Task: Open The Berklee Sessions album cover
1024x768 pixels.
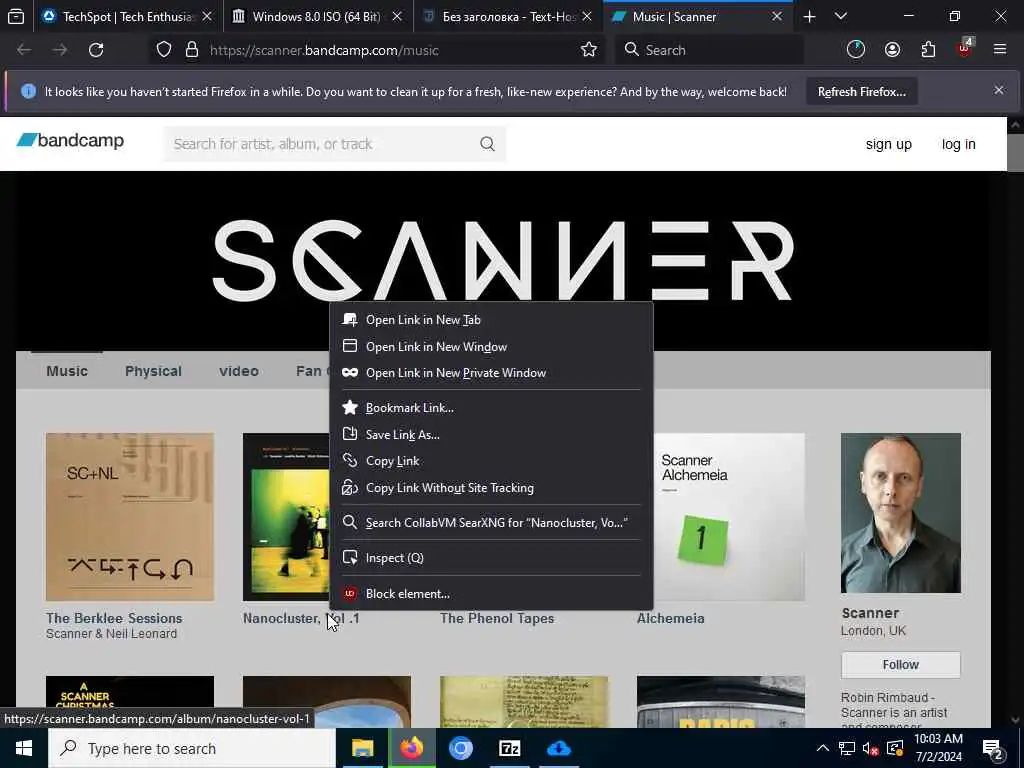Action: click(130, 517)
